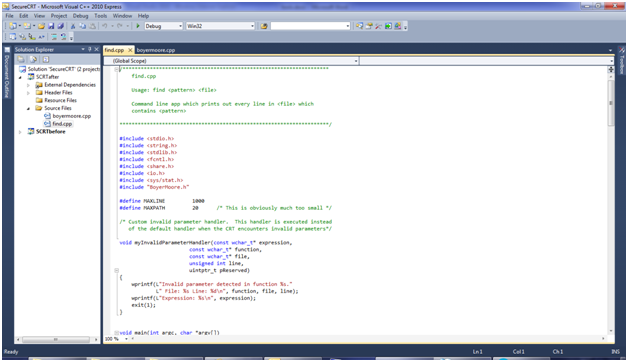This screenshot has width=628, height=362.
Task: Open the active documents list arrow at tab strip end
Action: [610, 50]
